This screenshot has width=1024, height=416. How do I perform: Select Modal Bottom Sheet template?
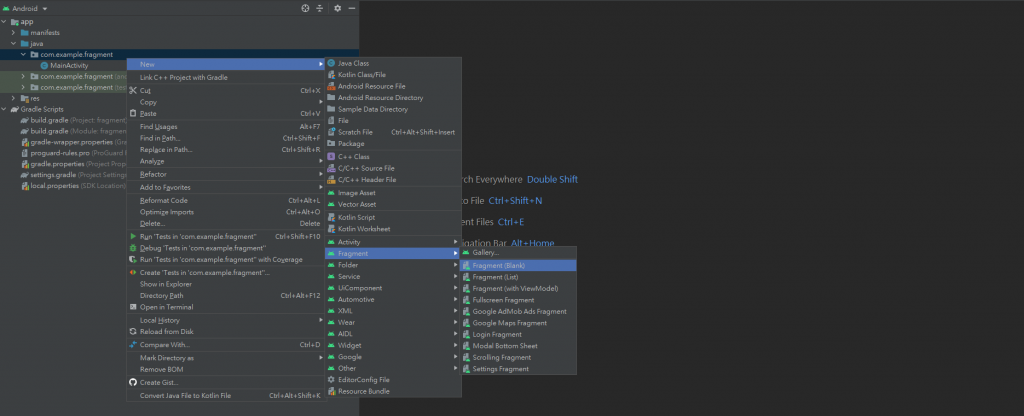point(518,346)
